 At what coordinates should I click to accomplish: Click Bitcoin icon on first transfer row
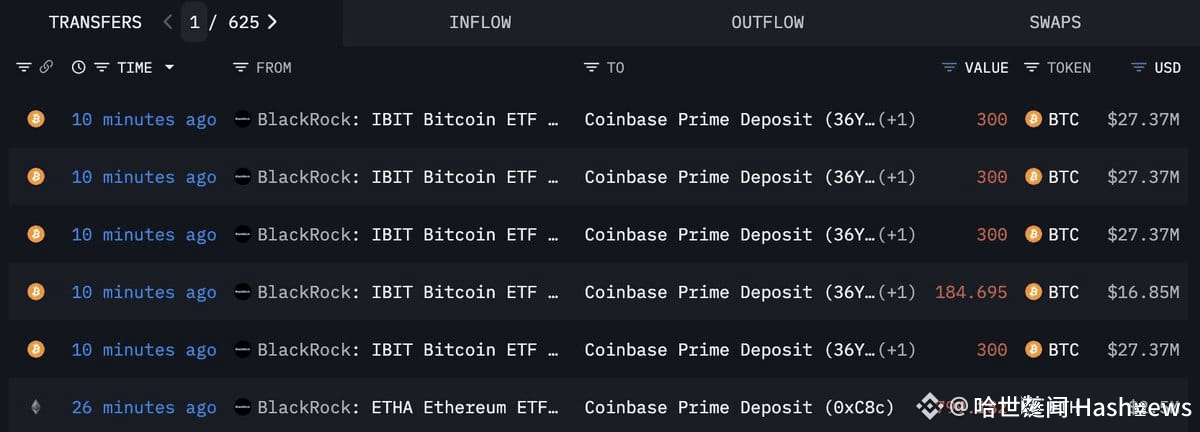36,119
